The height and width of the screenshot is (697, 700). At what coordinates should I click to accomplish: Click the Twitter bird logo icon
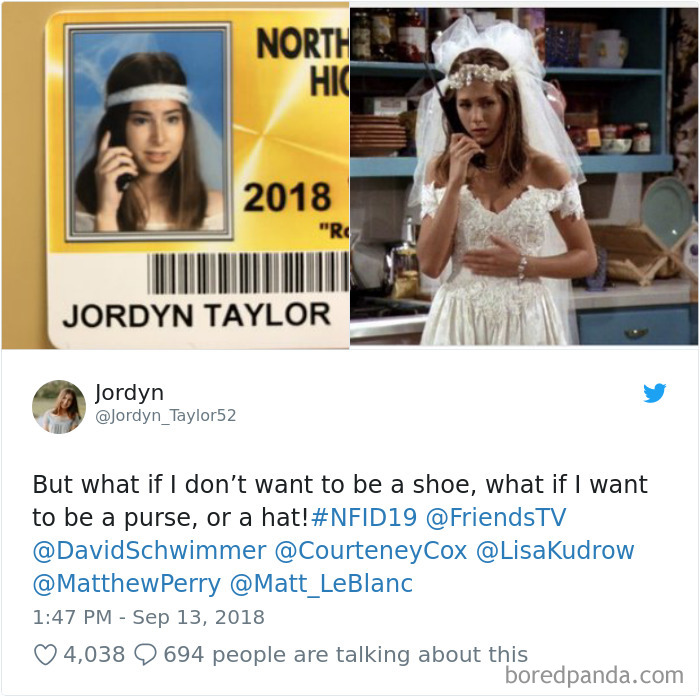[654, 393]
